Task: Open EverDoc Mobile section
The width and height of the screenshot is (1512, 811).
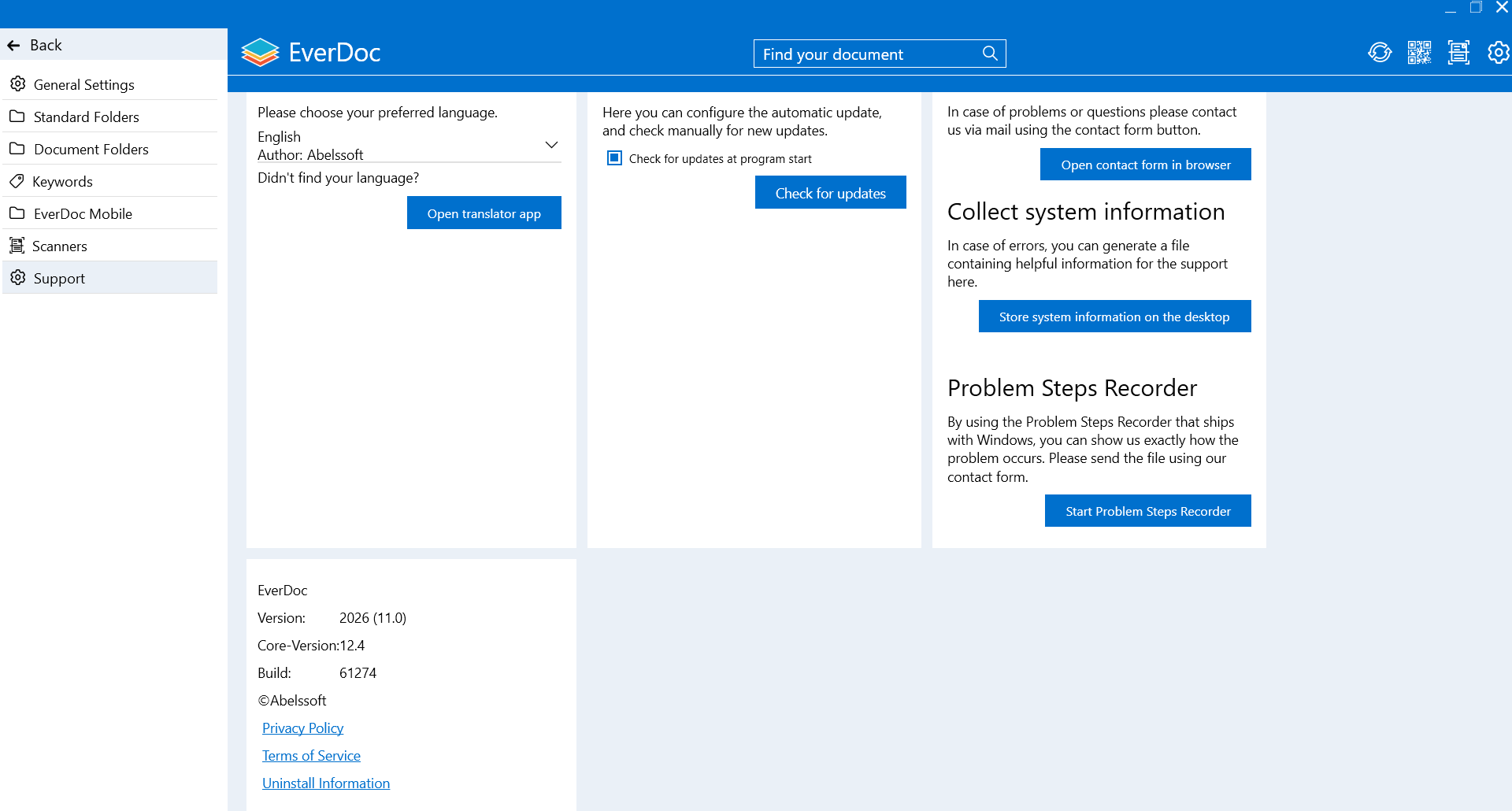Action: [x=110, y=213]
